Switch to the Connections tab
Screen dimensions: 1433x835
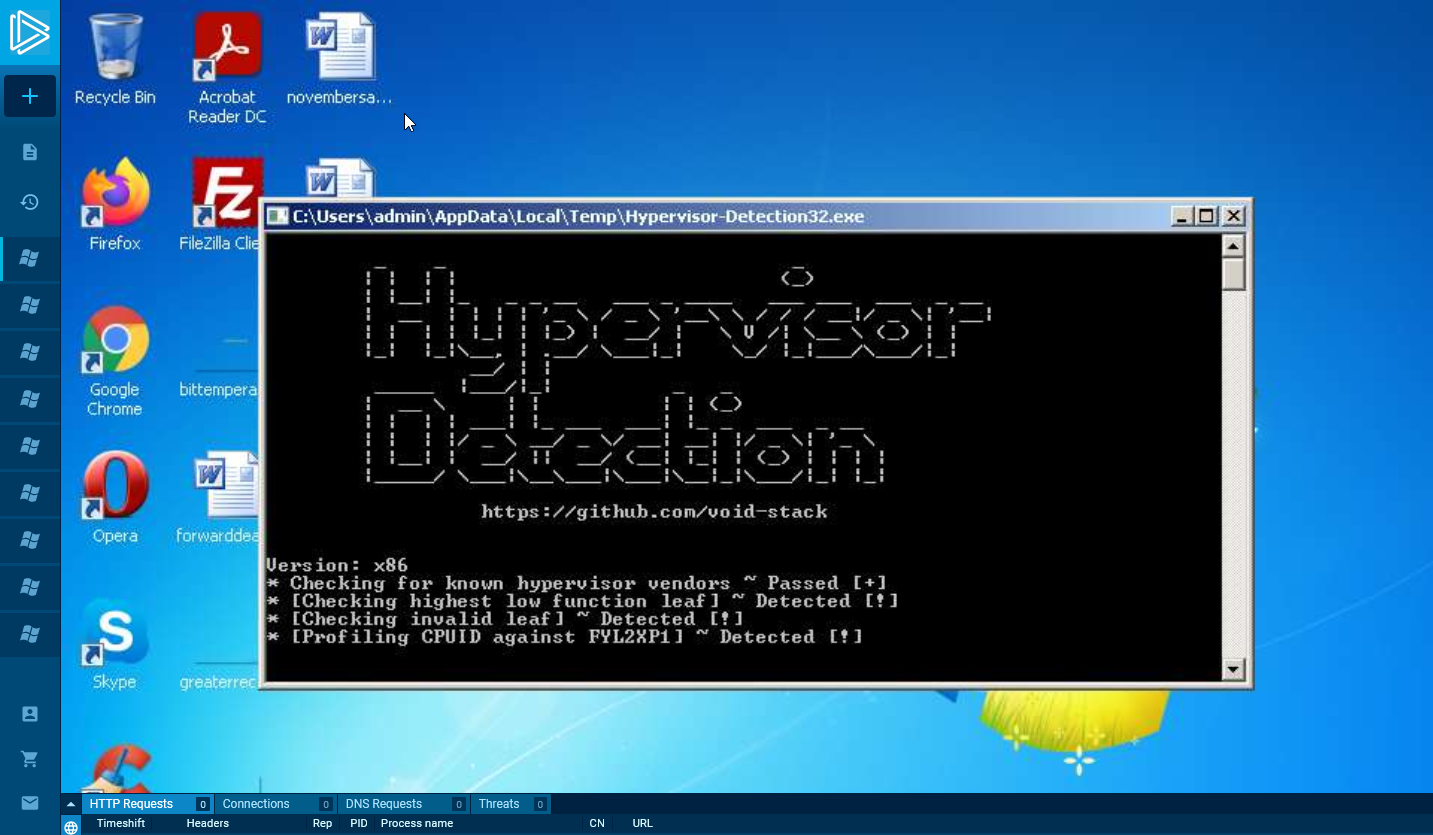256,804
